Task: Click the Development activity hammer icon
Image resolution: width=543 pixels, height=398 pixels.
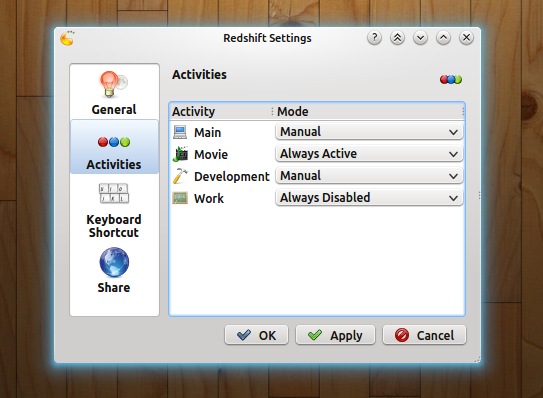Action: [x=180, y=176]
